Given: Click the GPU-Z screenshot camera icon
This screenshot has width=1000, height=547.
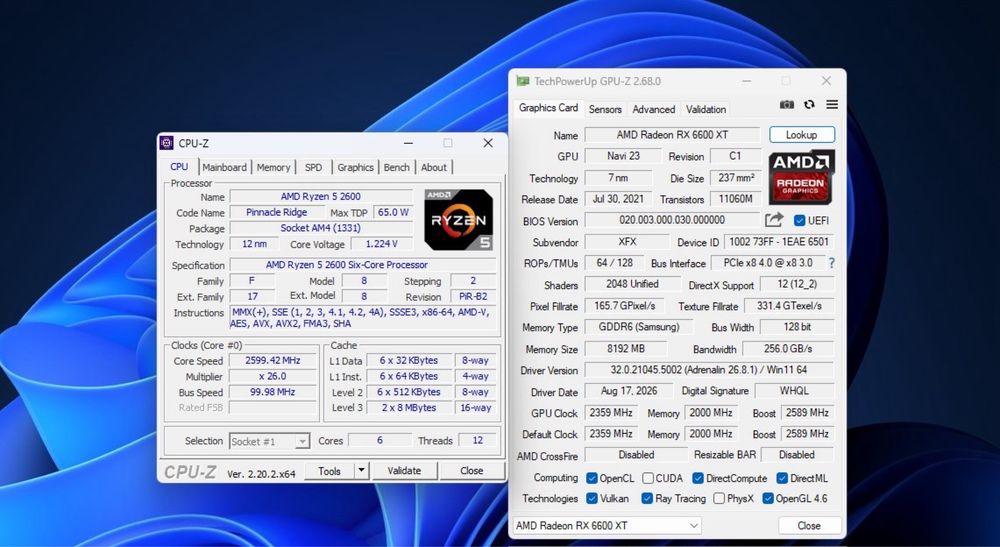Looking at the screenshot, I should (787, 105).
